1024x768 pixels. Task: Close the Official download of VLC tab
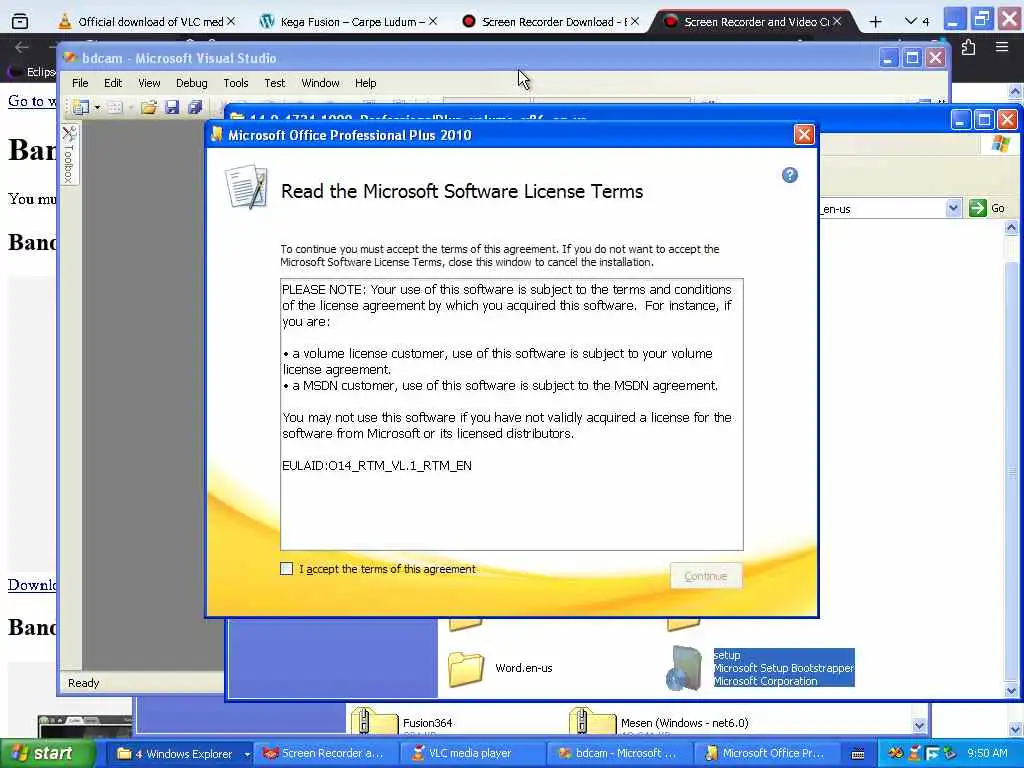tap(231, 22)
